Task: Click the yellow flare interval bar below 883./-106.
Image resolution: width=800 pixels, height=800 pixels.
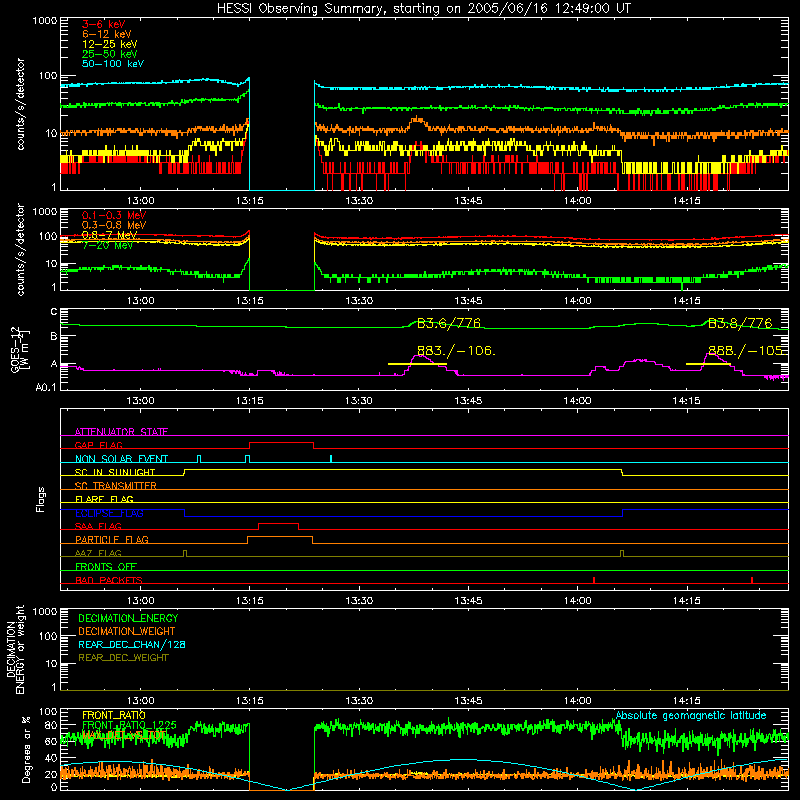Action: [417, 364]
